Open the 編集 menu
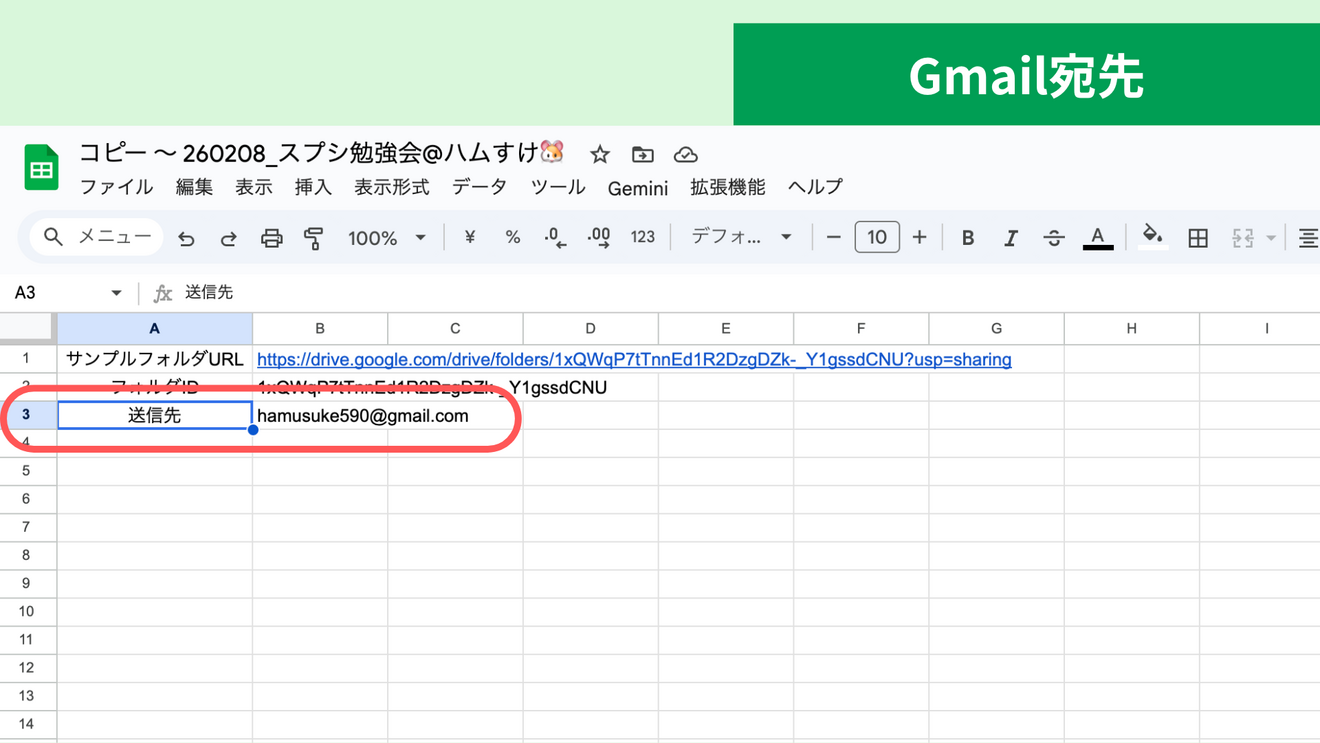 (x=194, y=188)
